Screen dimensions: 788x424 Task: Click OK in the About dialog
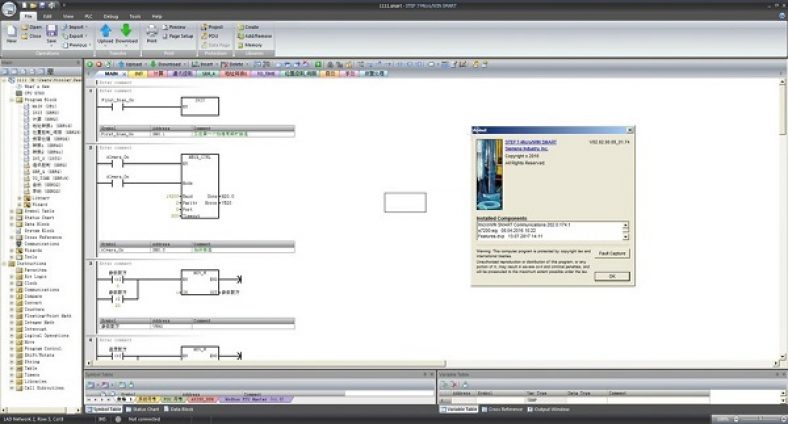click(x=612, y=276)
